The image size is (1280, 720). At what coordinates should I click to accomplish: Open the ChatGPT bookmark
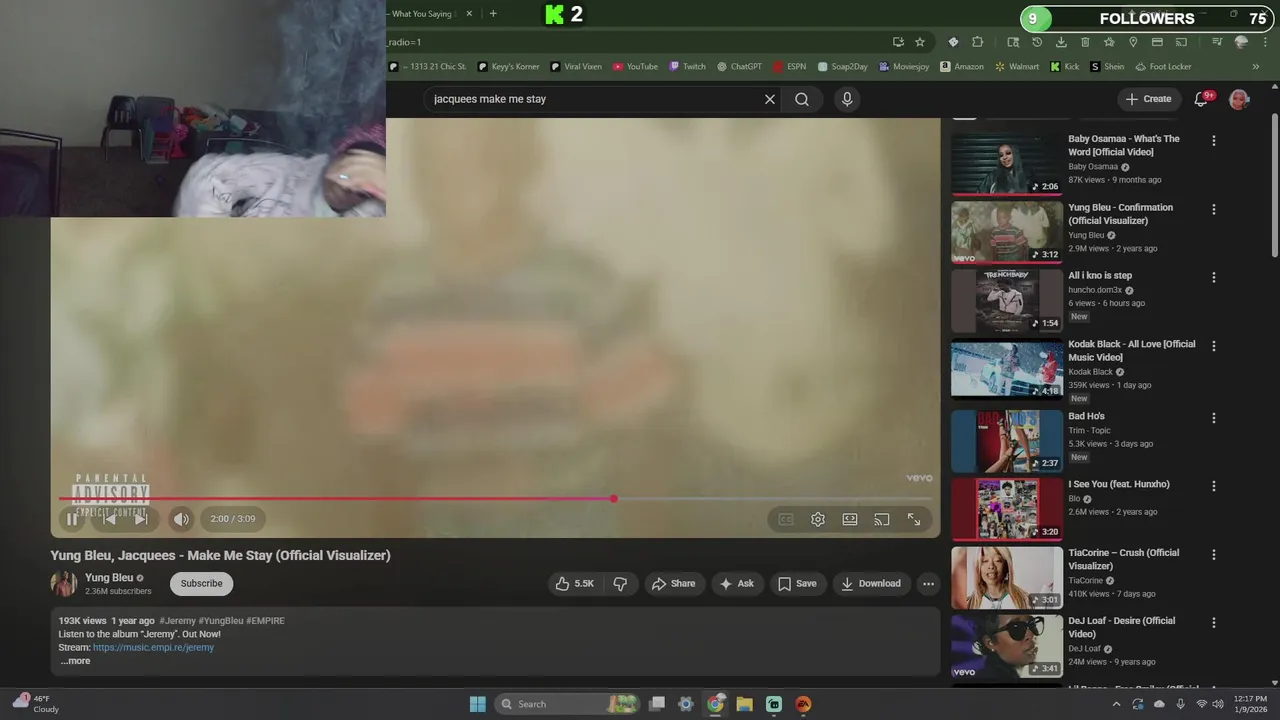(739, 67)
